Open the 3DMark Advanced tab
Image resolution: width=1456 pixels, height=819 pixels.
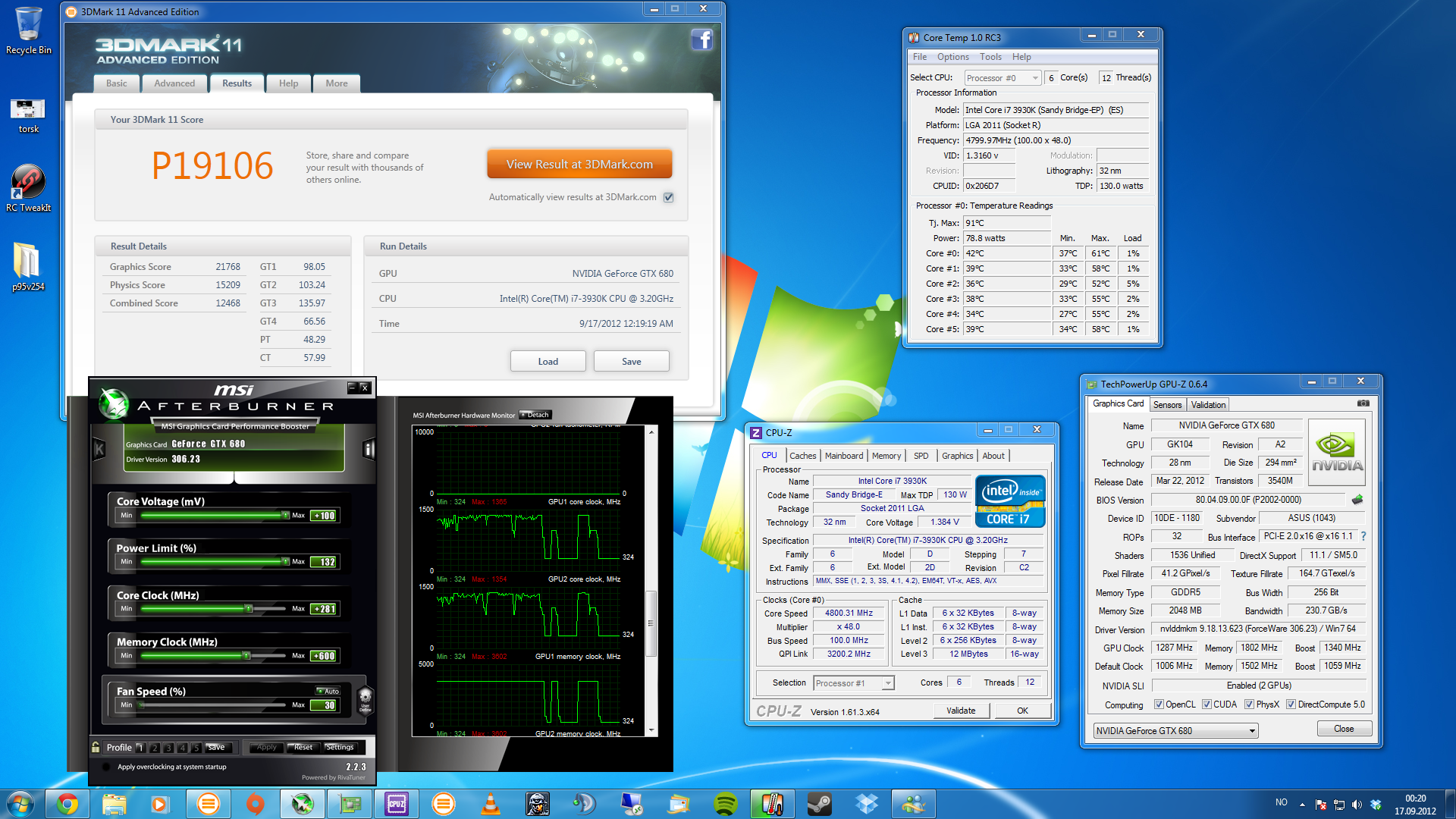coord(174,83)
